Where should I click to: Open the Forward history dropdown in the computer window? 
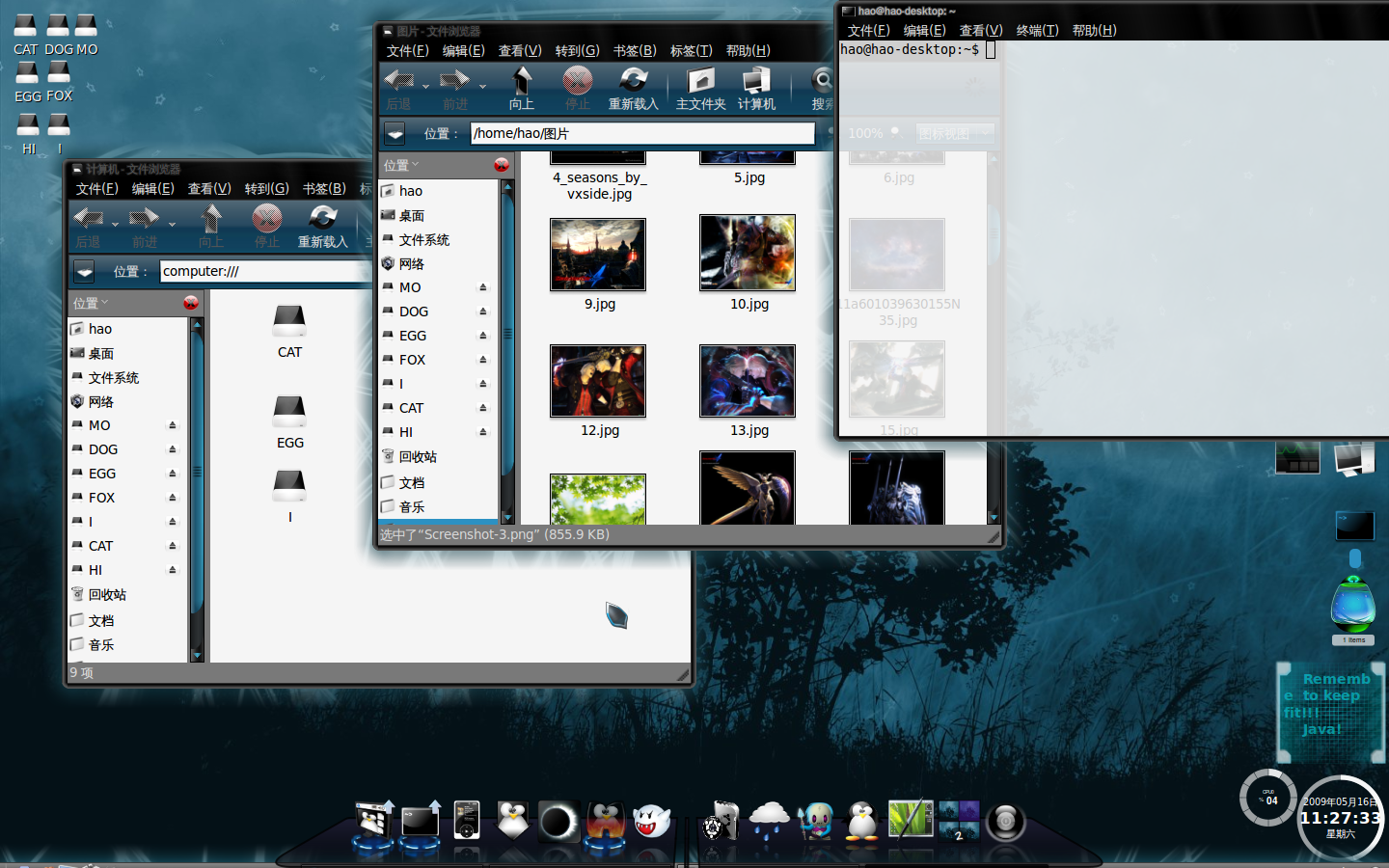point(172,224)
